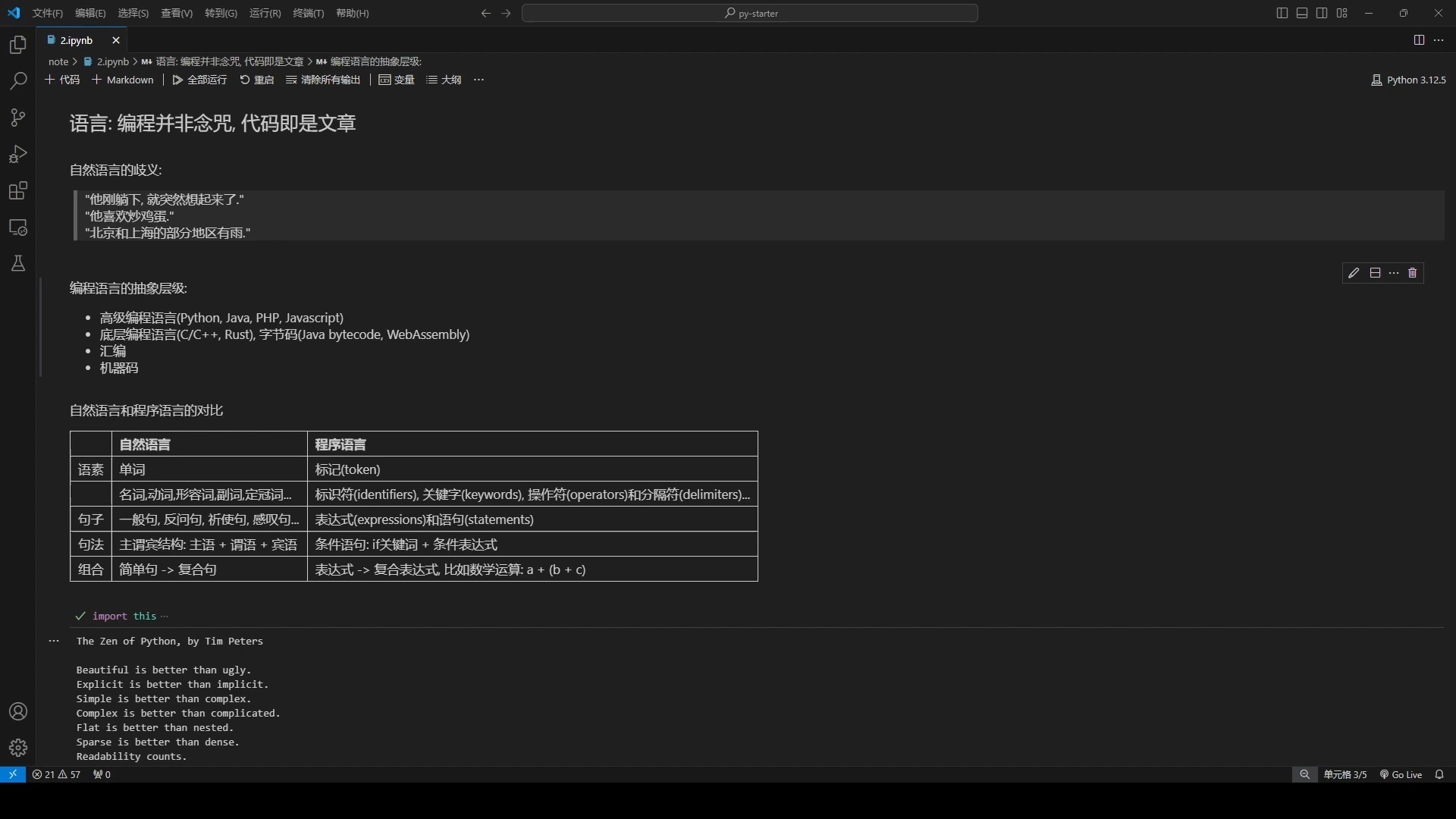The width and height of the screenshot is (1456, 819).
Task: Click the 'import this' code cell
Action: (x=124, y=616)
